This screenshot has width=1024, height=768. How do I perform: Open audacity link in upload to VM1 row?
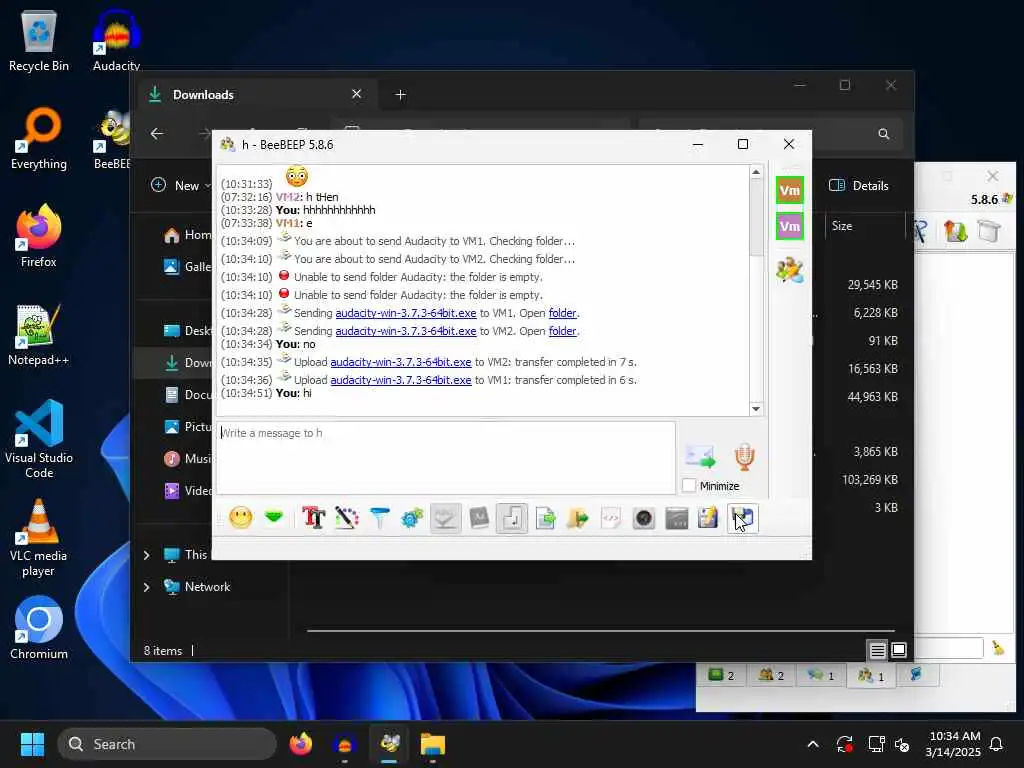(x=401, y=380)
